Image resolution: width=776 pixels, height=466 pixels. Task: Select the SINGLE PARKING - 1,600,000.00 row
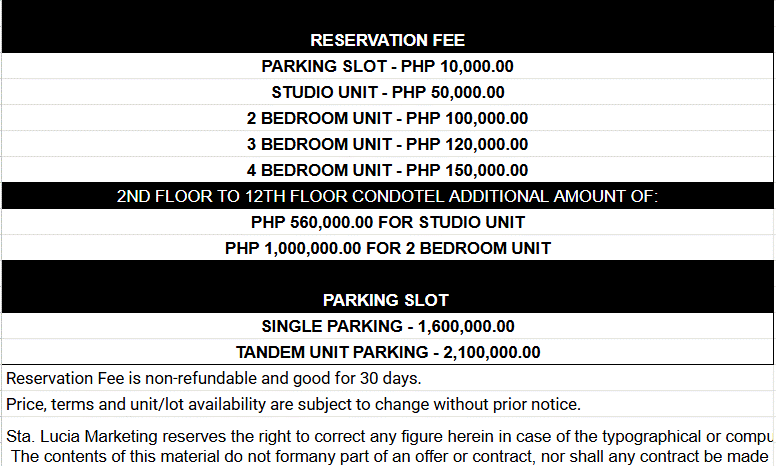pyautogui.click(x=387, y=326)
